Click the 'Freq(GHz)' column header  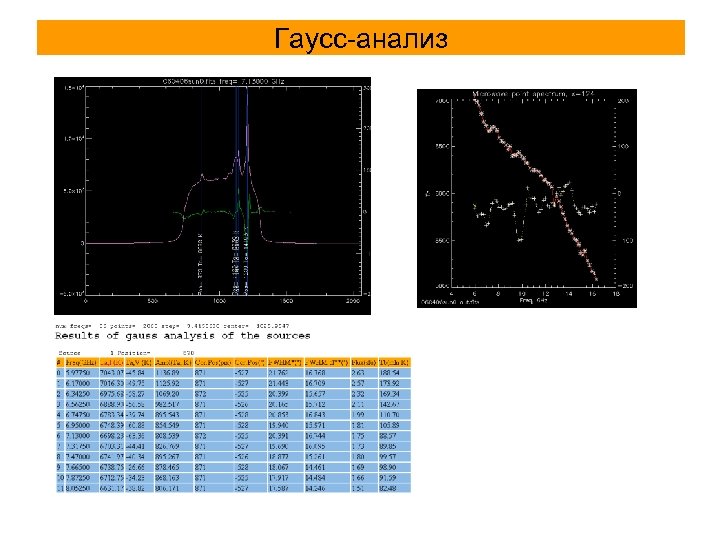coord(81,363)
